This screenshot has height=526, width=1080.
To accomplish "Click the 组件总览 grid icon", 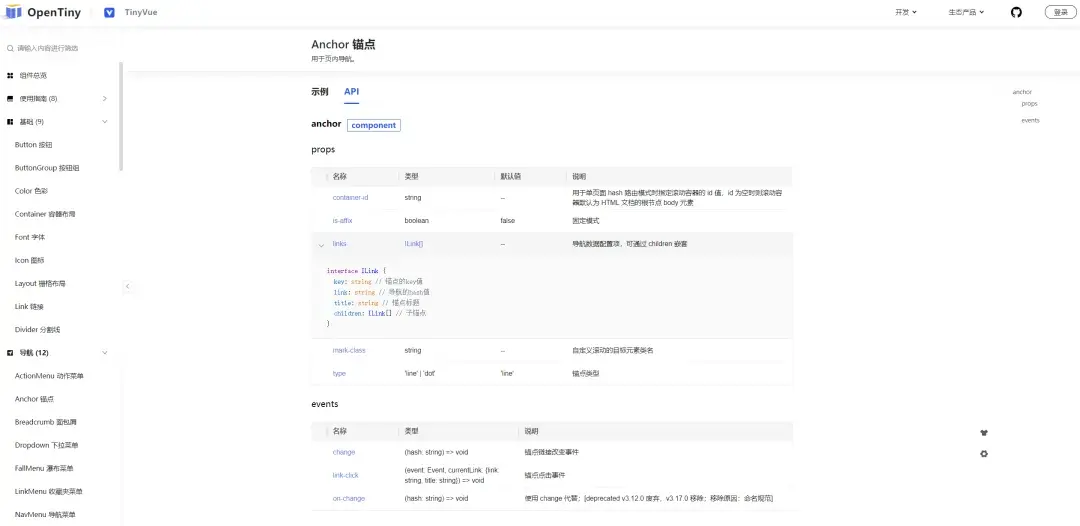I will click(10, 76).
